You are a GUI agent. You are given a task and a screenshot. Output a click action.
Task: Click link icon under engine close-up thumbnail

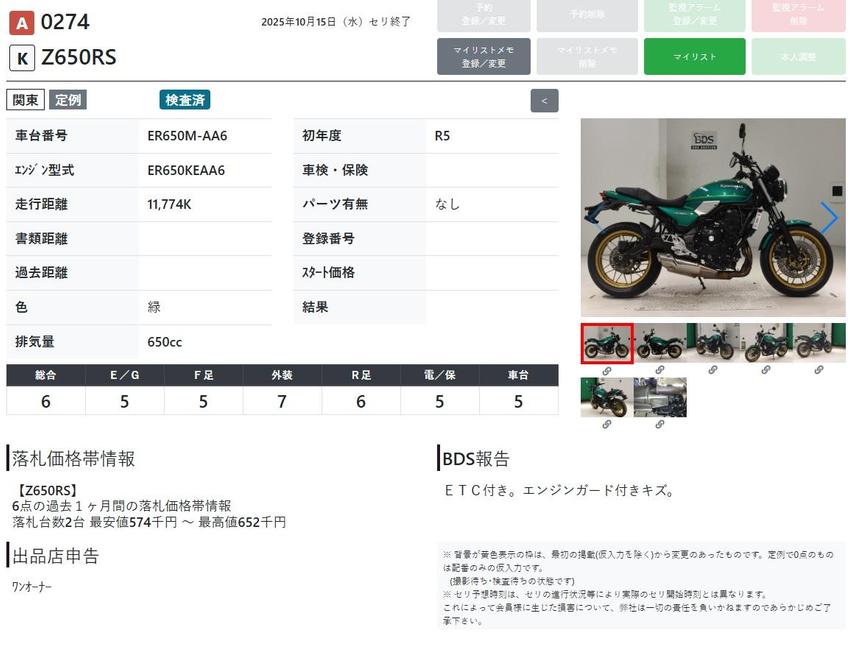point(660,424)
